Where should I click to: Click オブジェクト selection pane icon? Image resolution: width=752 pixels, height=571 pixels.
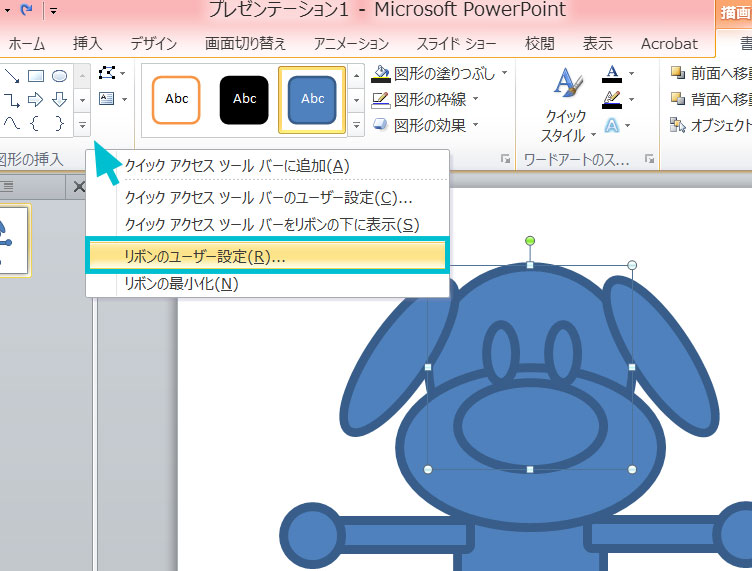pos(678,125)
